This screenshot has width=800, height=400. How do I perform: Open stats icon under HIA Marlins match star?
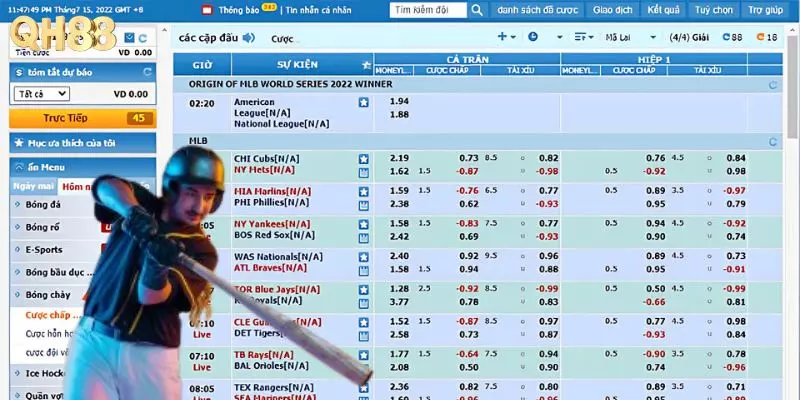click(x=364, y=203)
